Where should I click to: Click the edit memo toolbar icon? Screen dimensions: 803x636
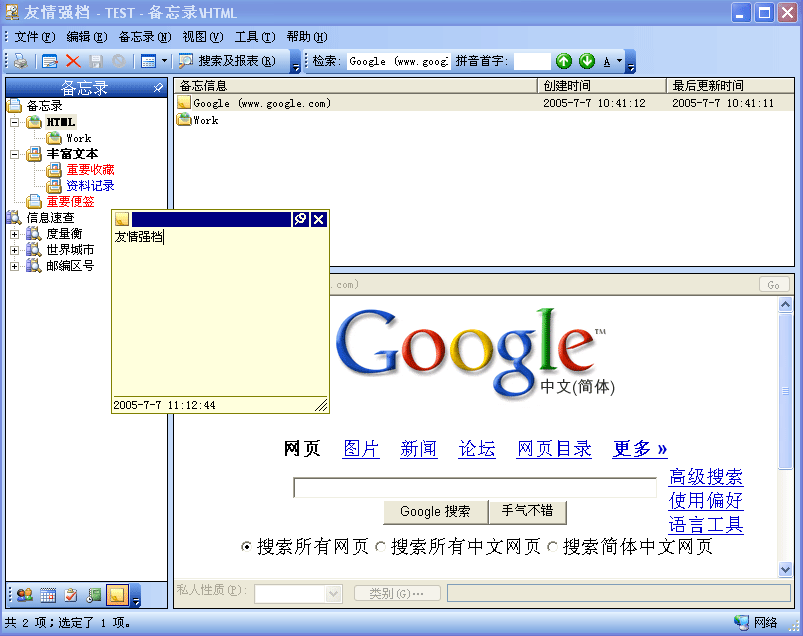[x=50, y=61]
